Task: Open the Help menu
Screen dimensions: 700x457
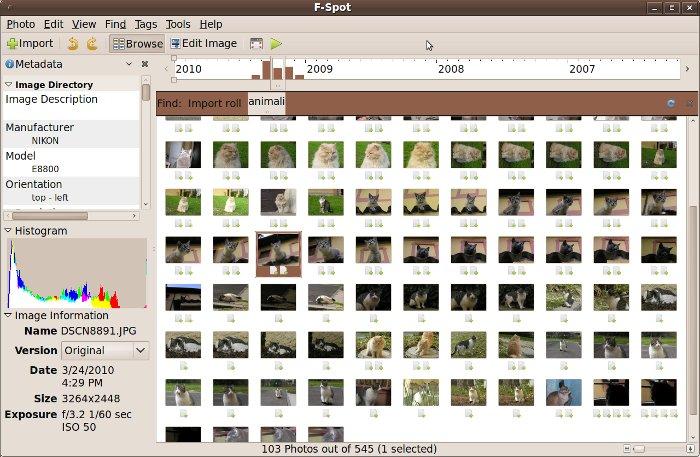Action: coord(211,24)
